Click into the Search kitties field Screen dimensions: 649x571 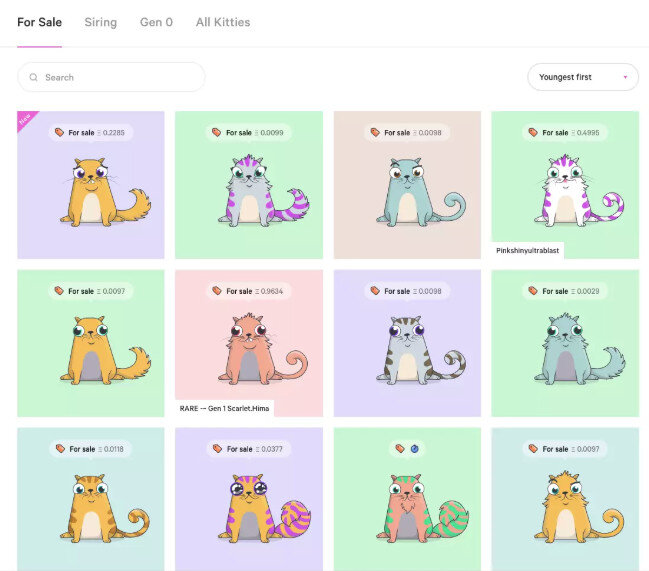[111, 77]
